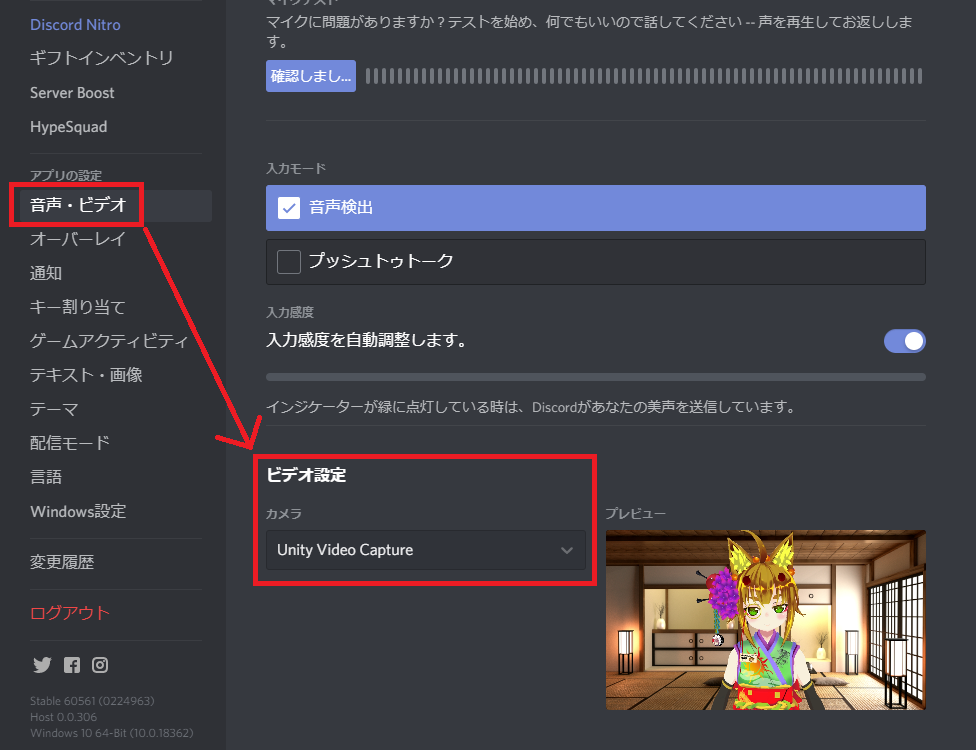Click the 確認しまし... mic test button
The image size is (976, 750).
(310, 76)
